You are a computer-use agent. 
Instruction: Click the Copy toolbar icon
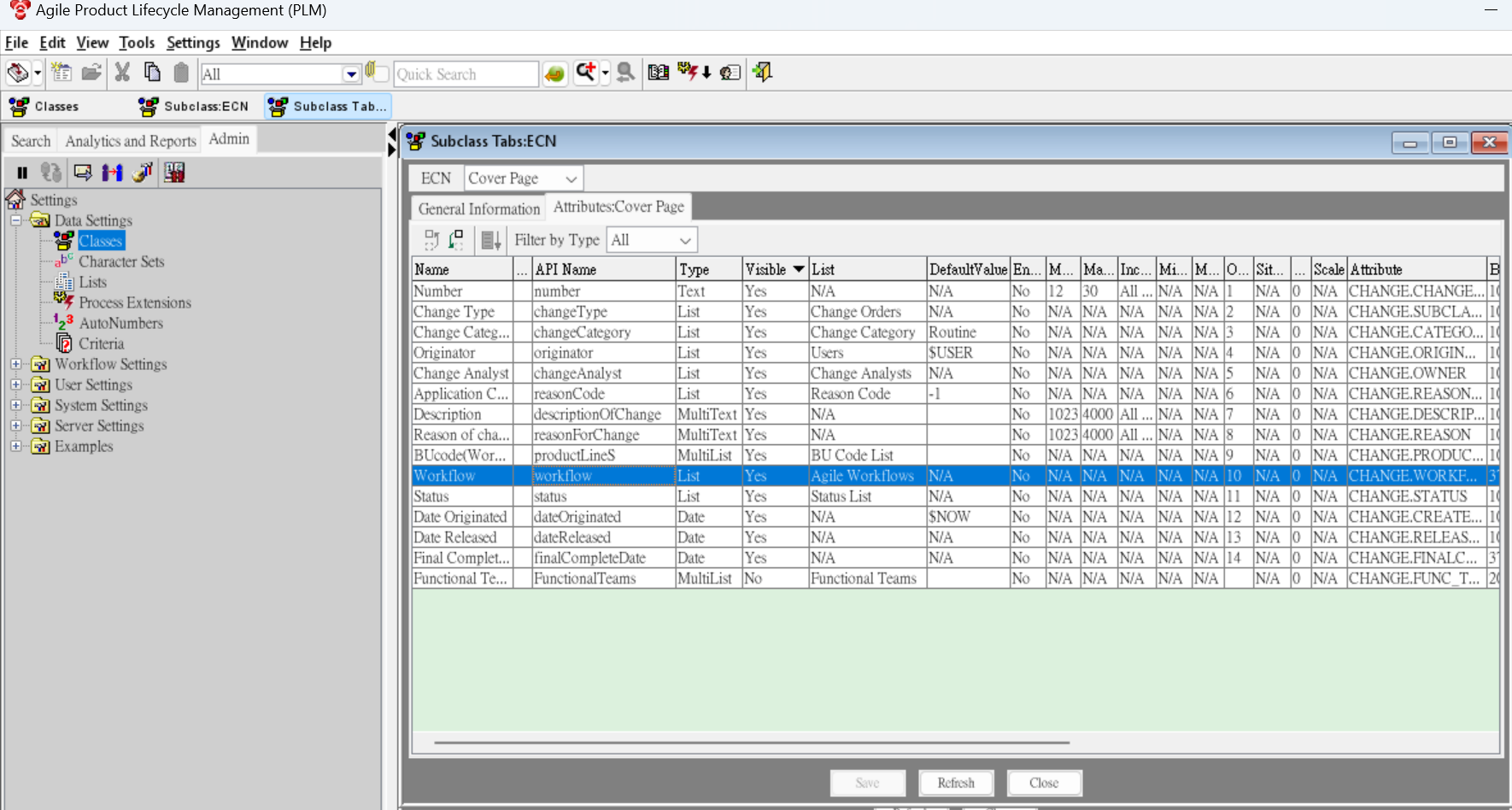152,73
